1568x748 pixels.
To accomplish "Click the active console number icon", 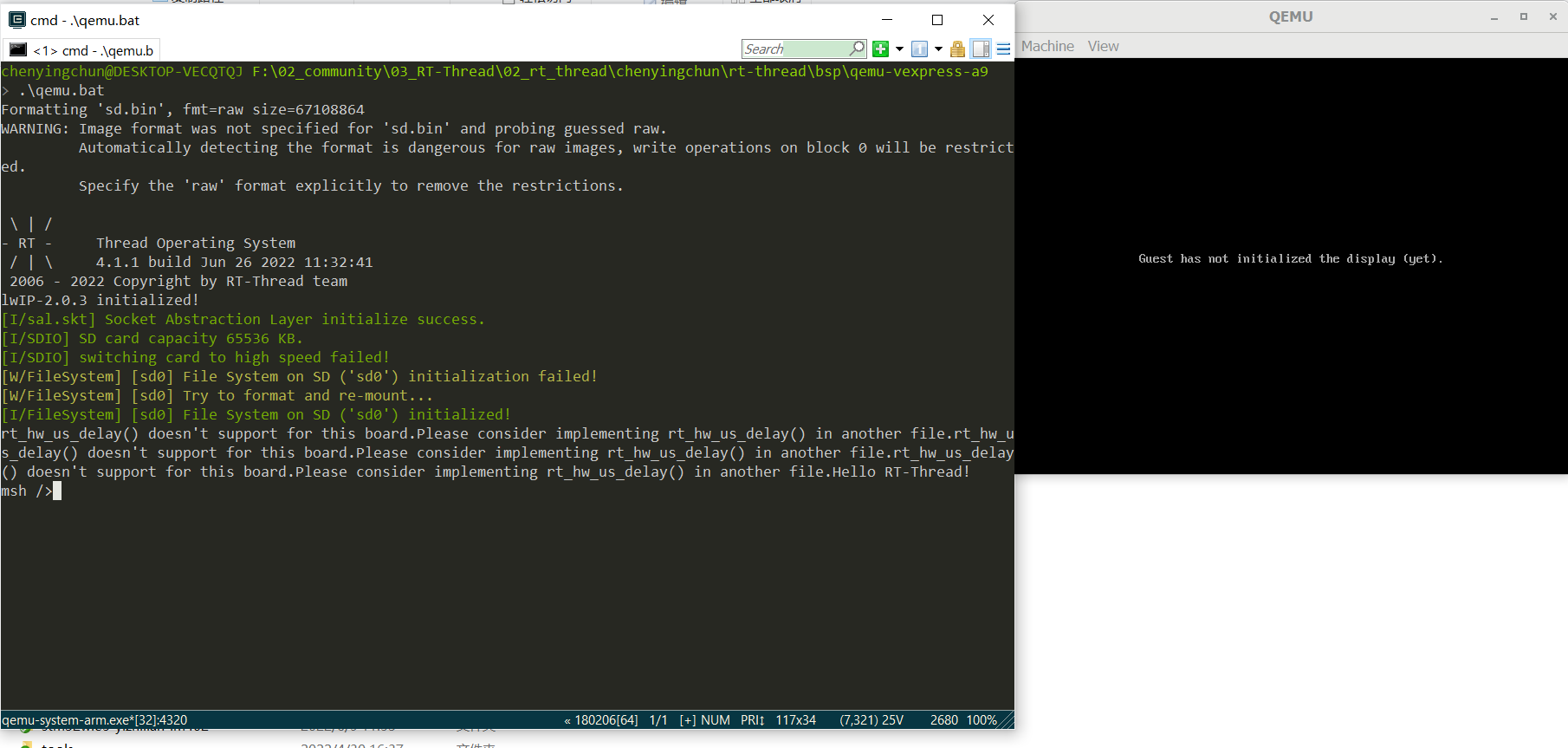I will [x=919, y=49].
